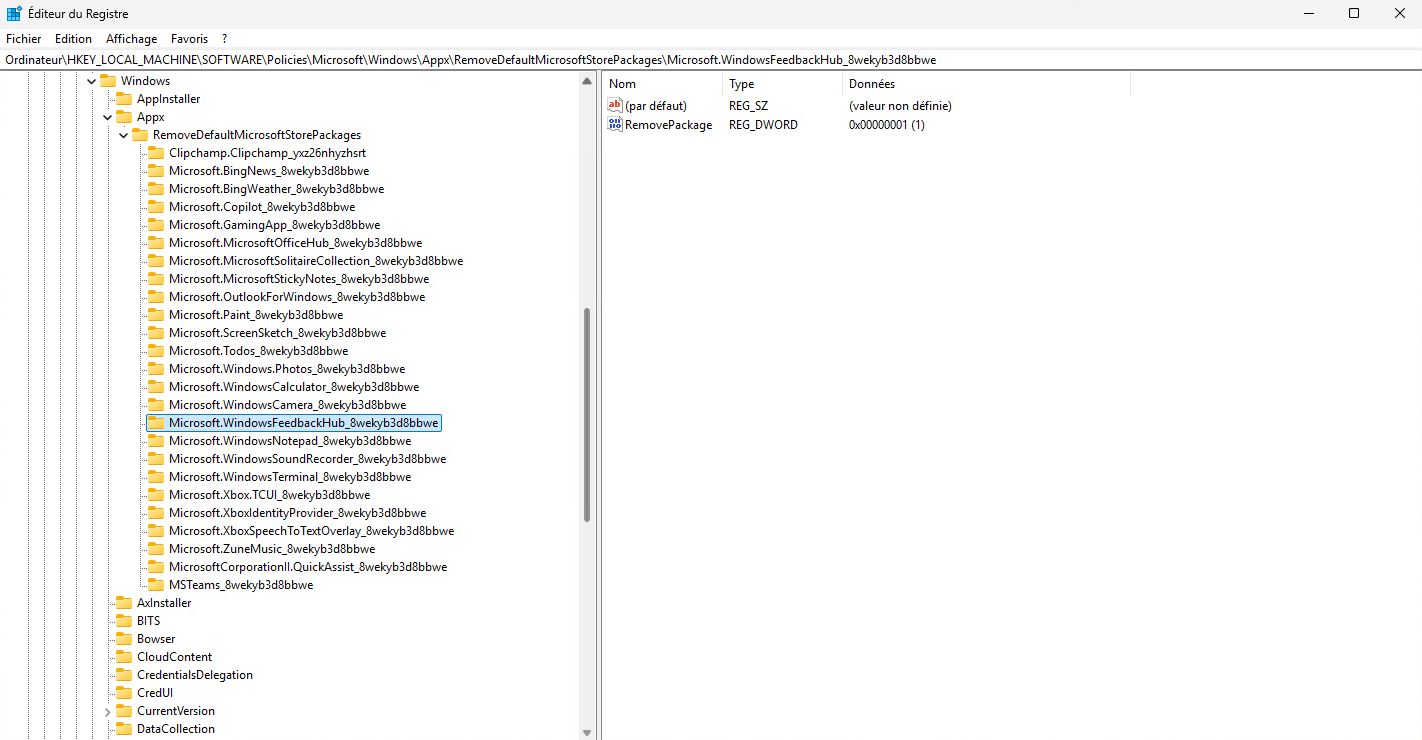
Task: Open the Favoris menu
Action: (189, 39)
